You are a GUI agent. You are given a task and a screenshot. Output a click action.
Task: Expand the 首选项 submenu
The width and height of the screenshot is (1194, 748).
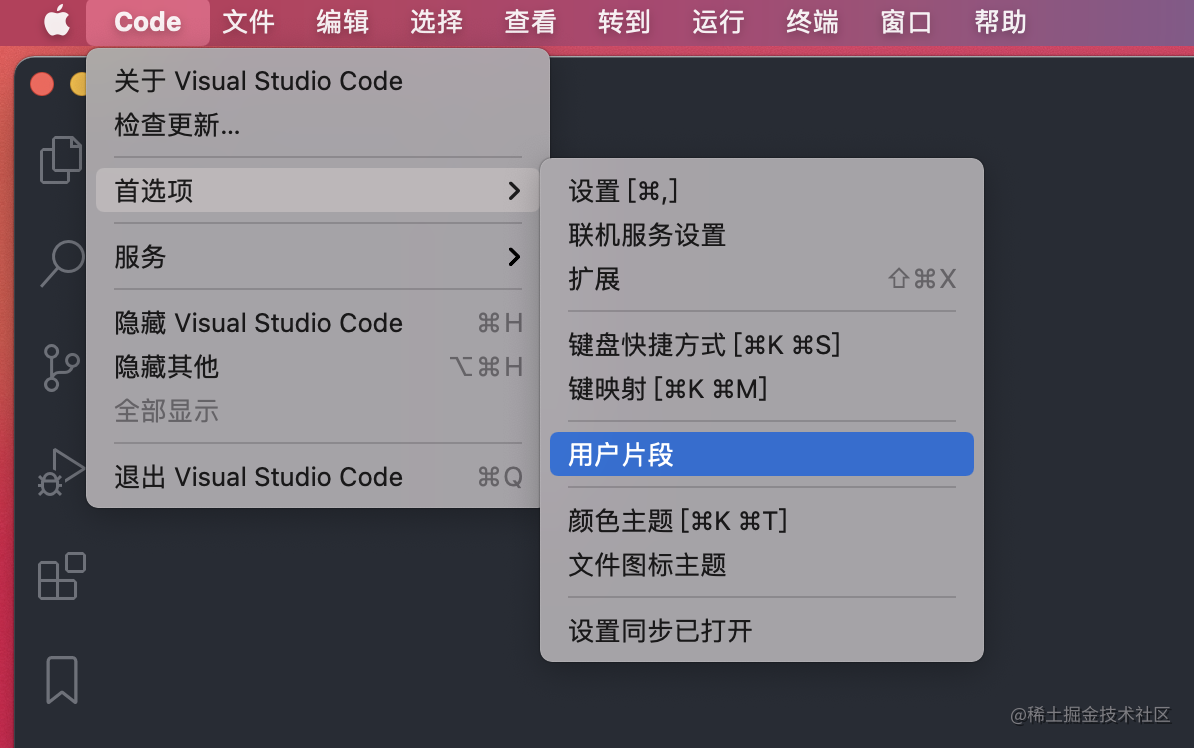click(x=317, y=190)
